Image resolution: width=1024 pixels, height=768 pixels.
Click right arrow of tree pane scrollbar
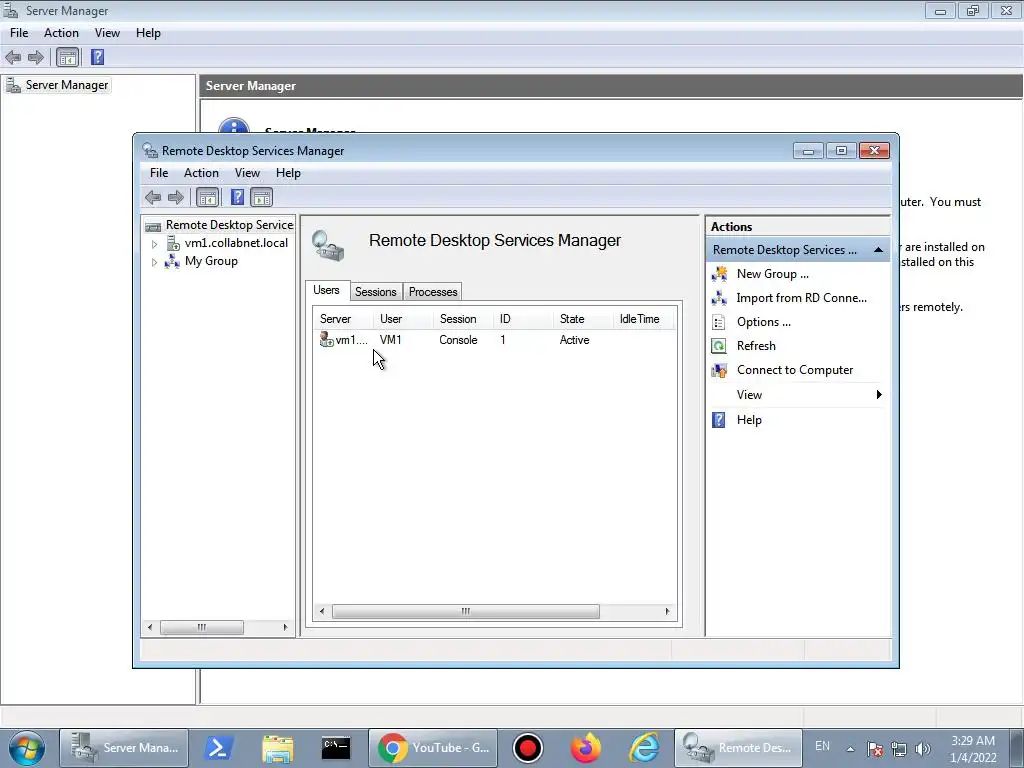285,627
